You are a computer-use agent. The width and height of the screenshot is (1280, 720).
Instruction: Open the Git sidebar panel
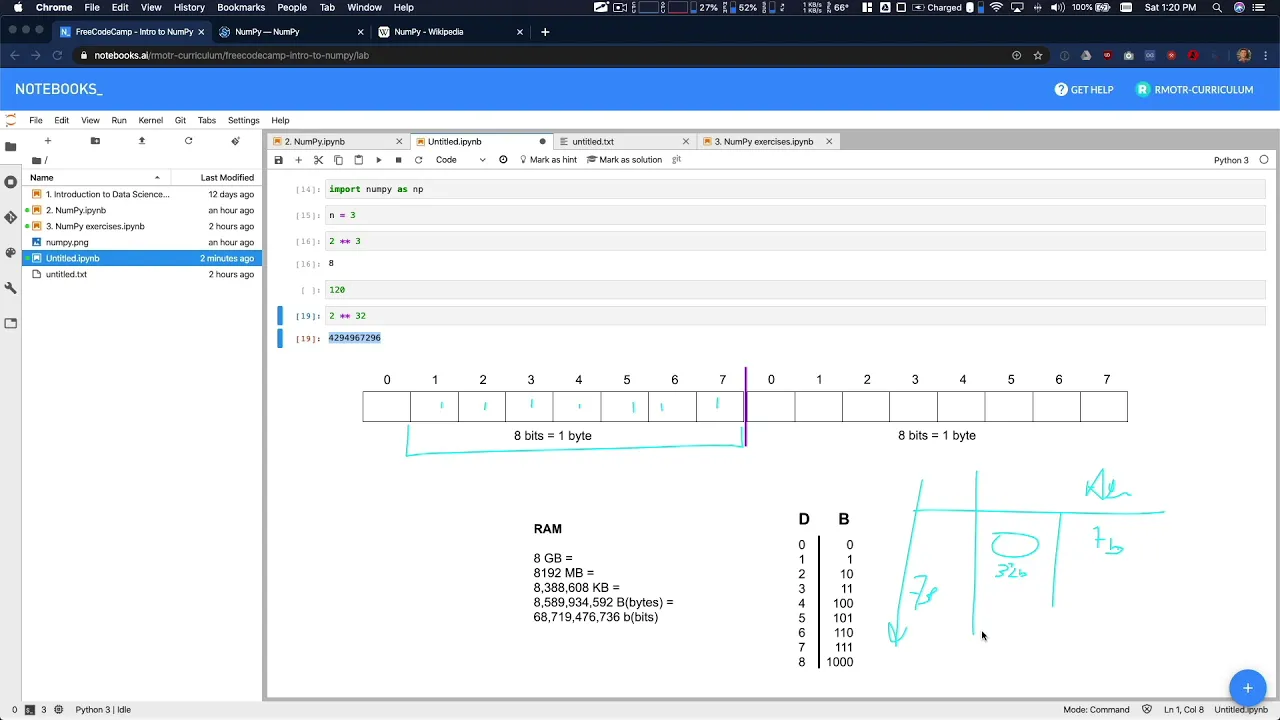click(x=10, y=217)
